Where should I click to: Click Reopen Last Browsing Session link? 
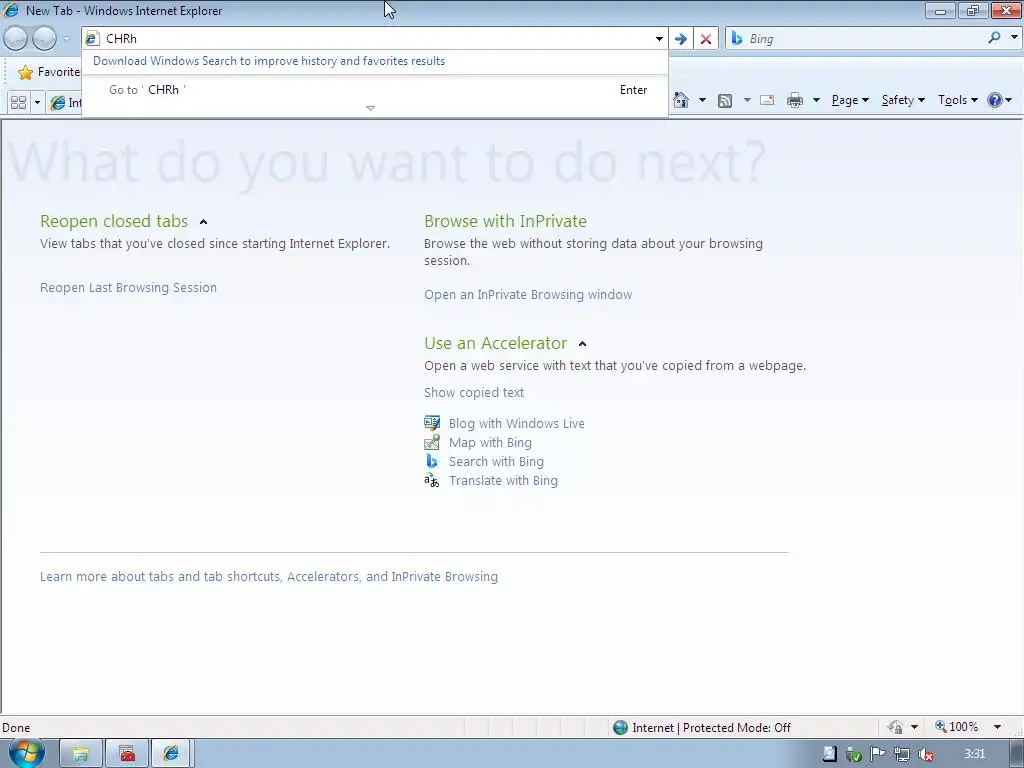128,287
